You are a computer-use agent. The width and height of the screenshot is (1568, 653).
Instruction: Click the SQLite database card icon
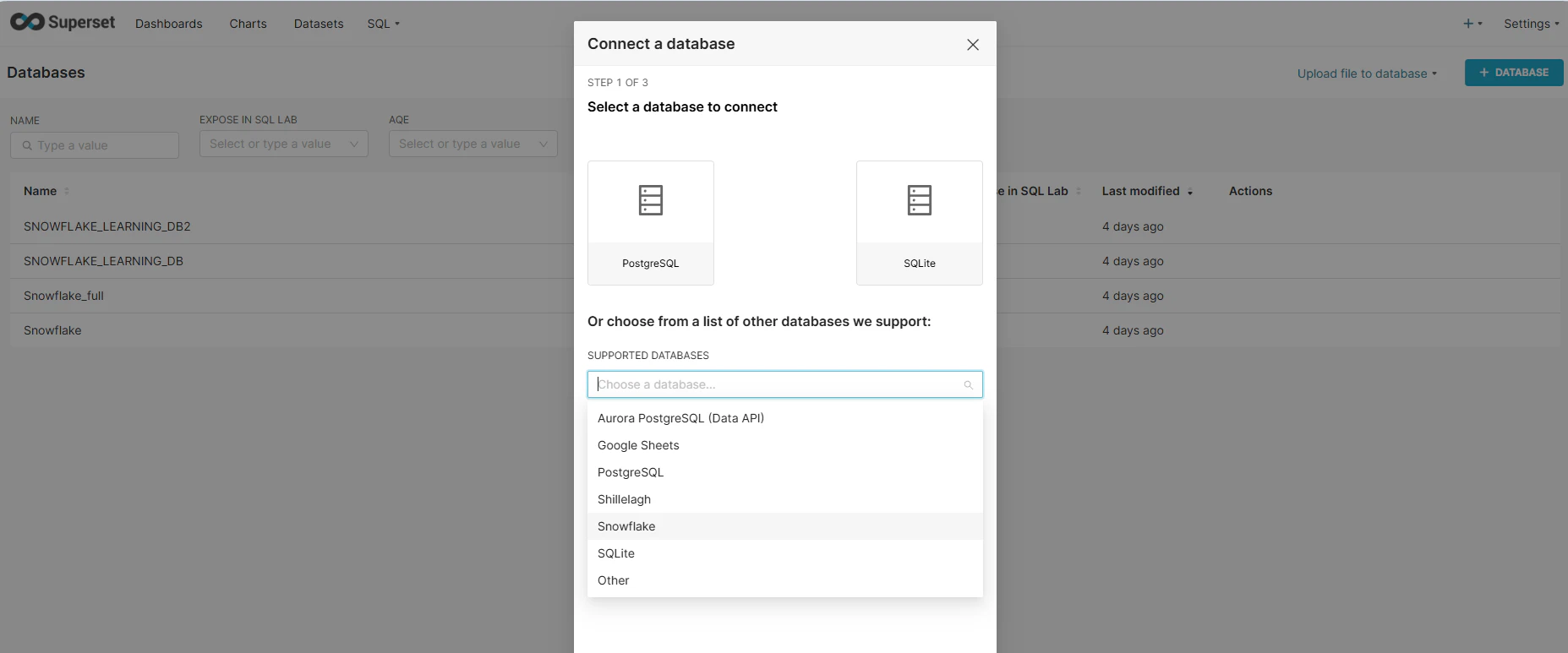coord(919,200)
